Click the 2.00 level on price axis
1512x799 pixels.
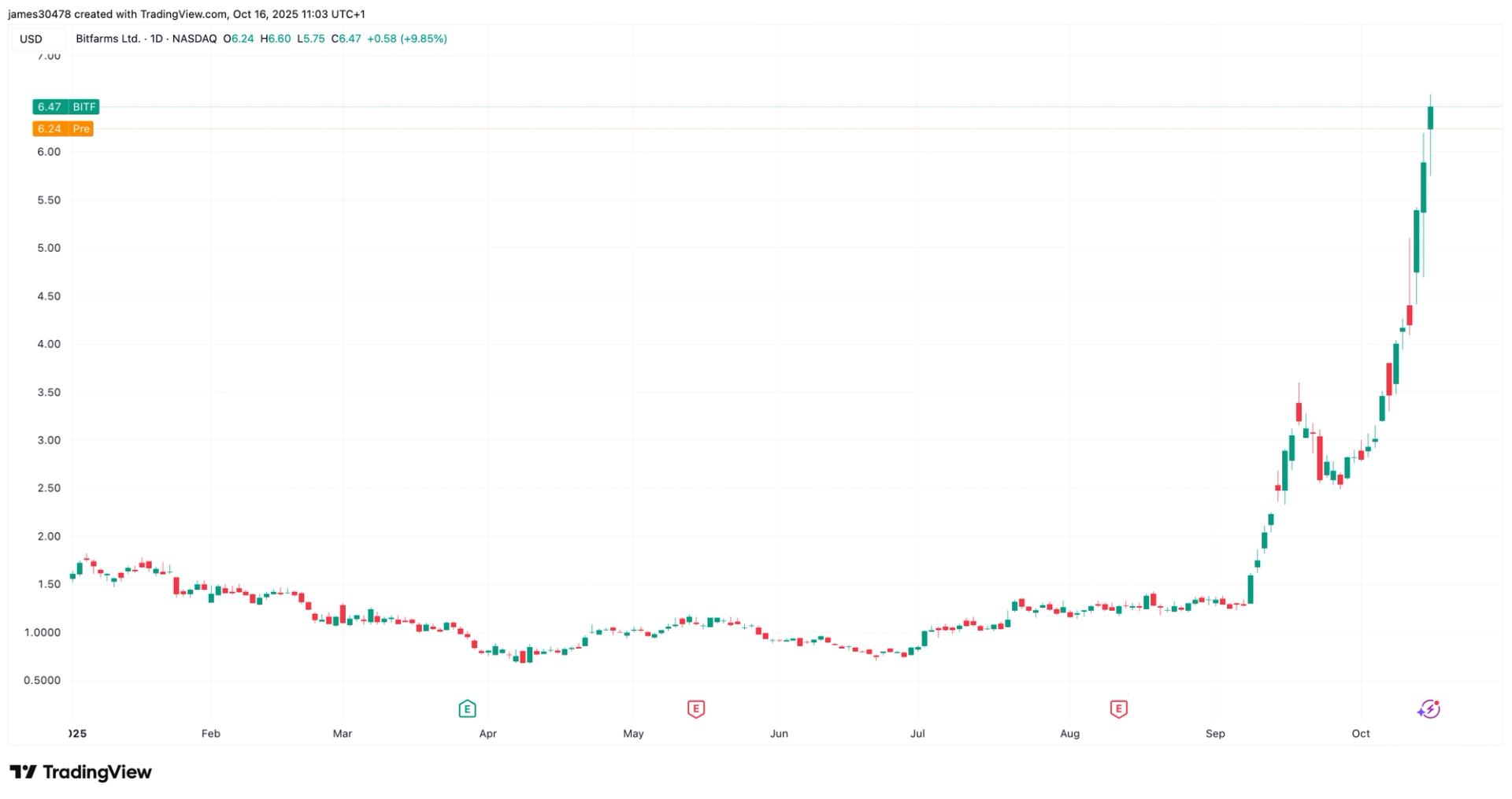pos(49,536)
